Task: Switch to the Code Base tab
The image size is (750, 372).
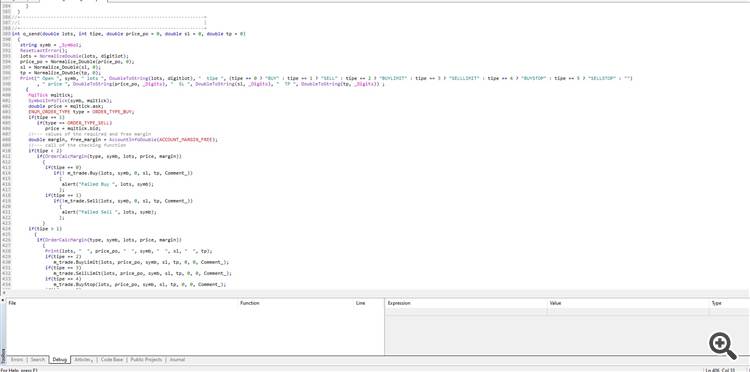Action: pos(112,360)
